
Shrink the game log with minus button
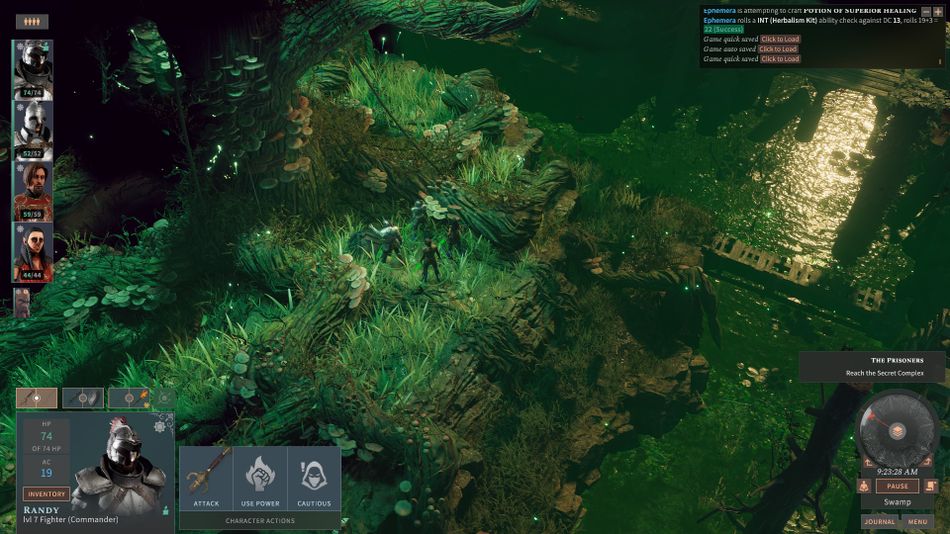[x=926, y=12]
